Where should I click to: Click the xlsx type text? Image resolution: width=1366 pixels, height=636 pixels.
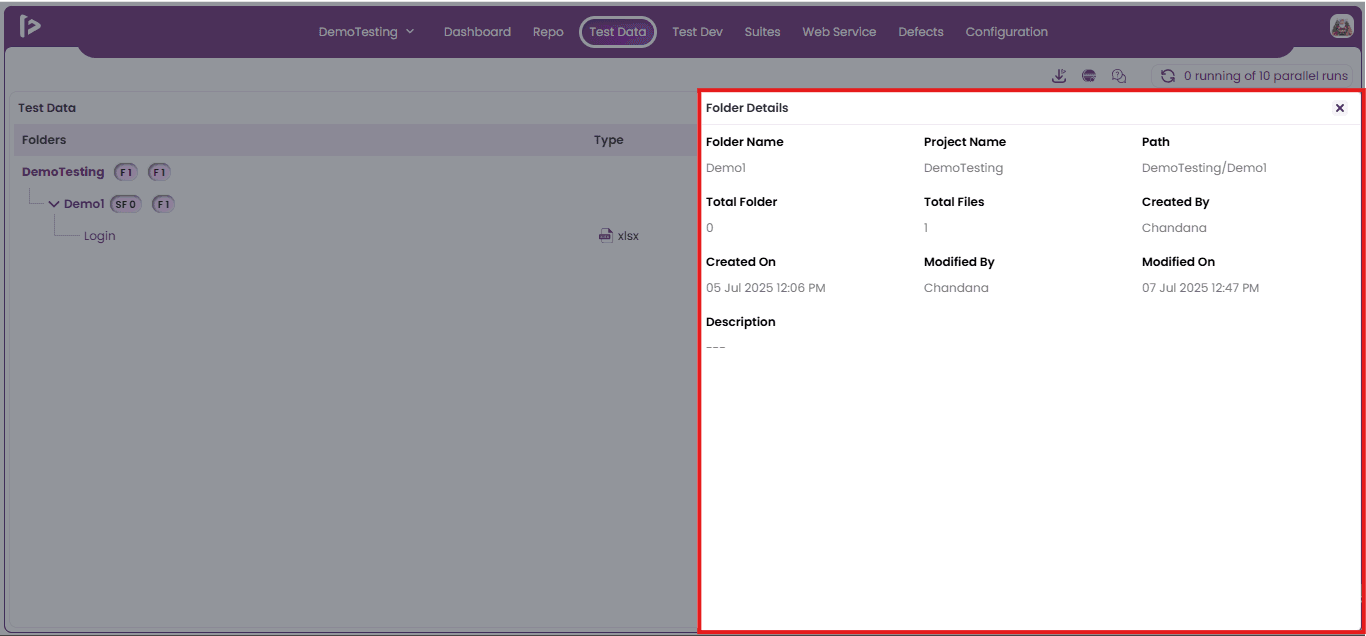click(628, 236)
